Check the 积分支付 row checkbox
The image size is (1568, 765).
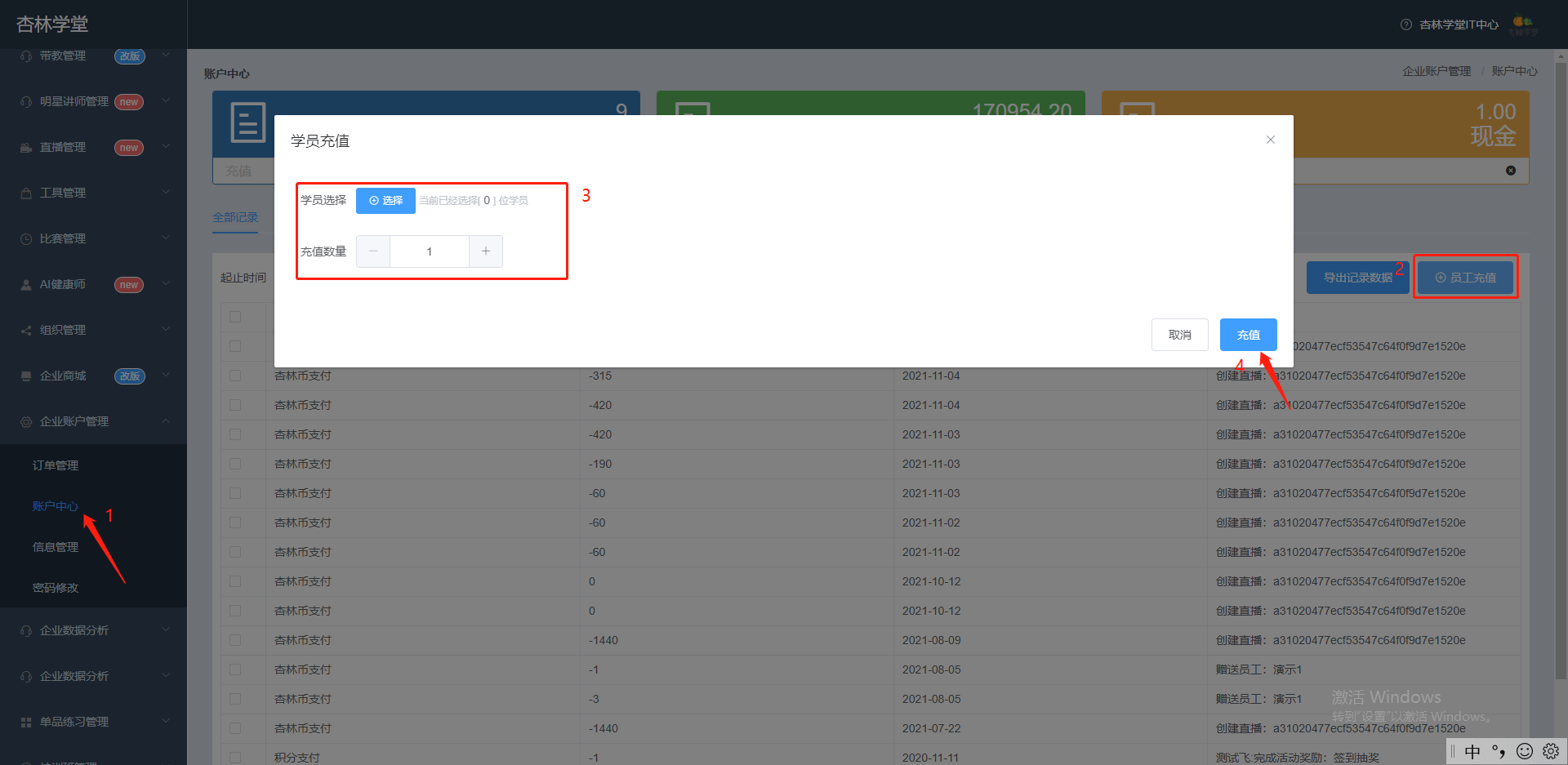click(235, 758)
